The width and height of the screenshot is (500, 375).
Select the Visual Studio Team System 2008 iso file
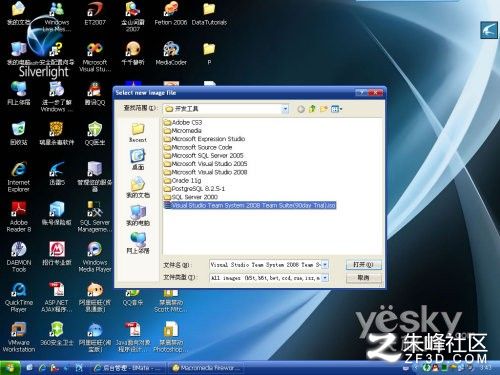pos(250,205)
